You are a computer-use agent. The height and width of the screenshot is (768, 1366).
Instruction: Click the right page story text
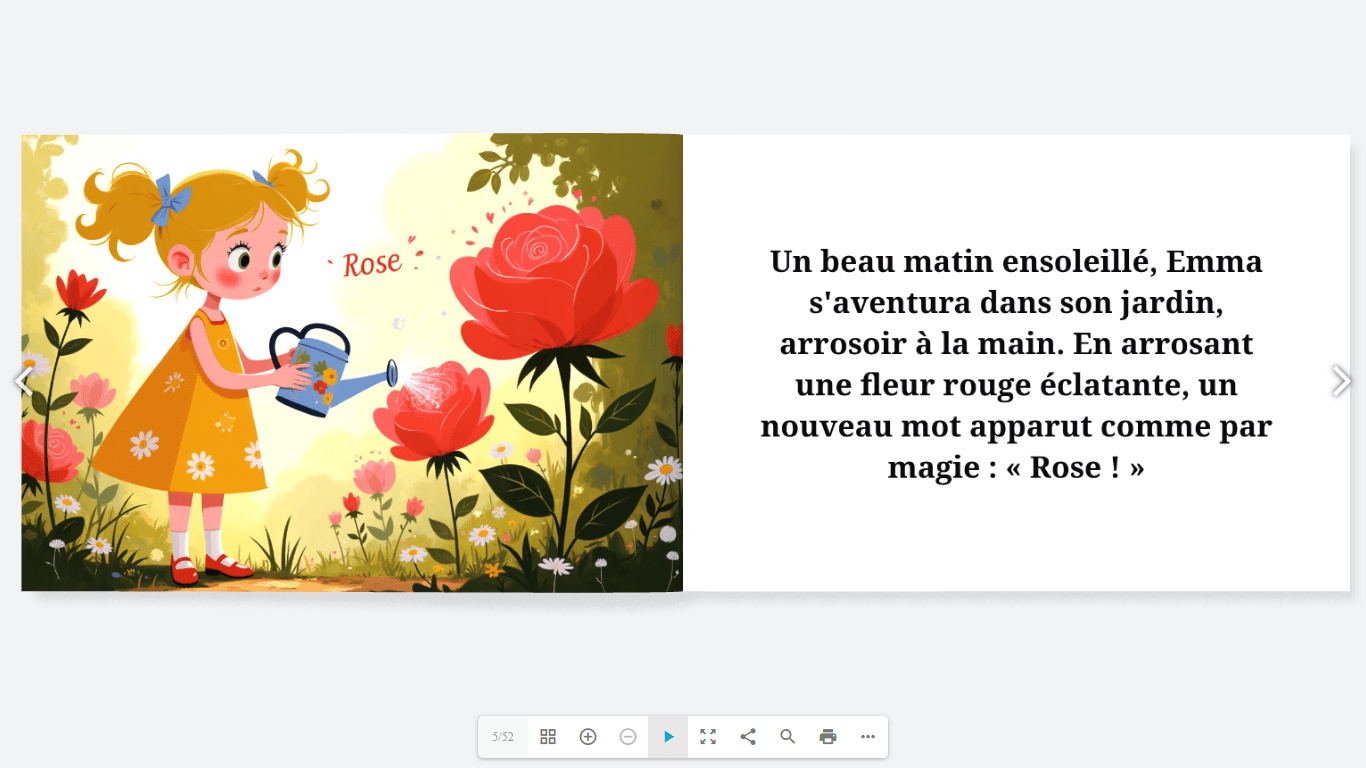[x=1016, y=364]
